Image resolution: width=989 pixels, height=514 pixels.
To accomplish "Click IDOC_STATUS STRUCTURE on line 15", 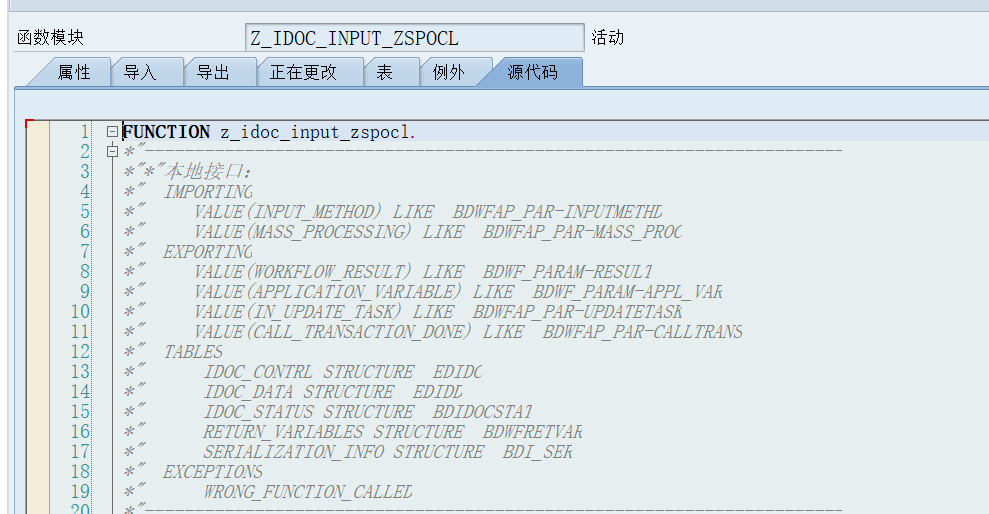I will [308, 412].
